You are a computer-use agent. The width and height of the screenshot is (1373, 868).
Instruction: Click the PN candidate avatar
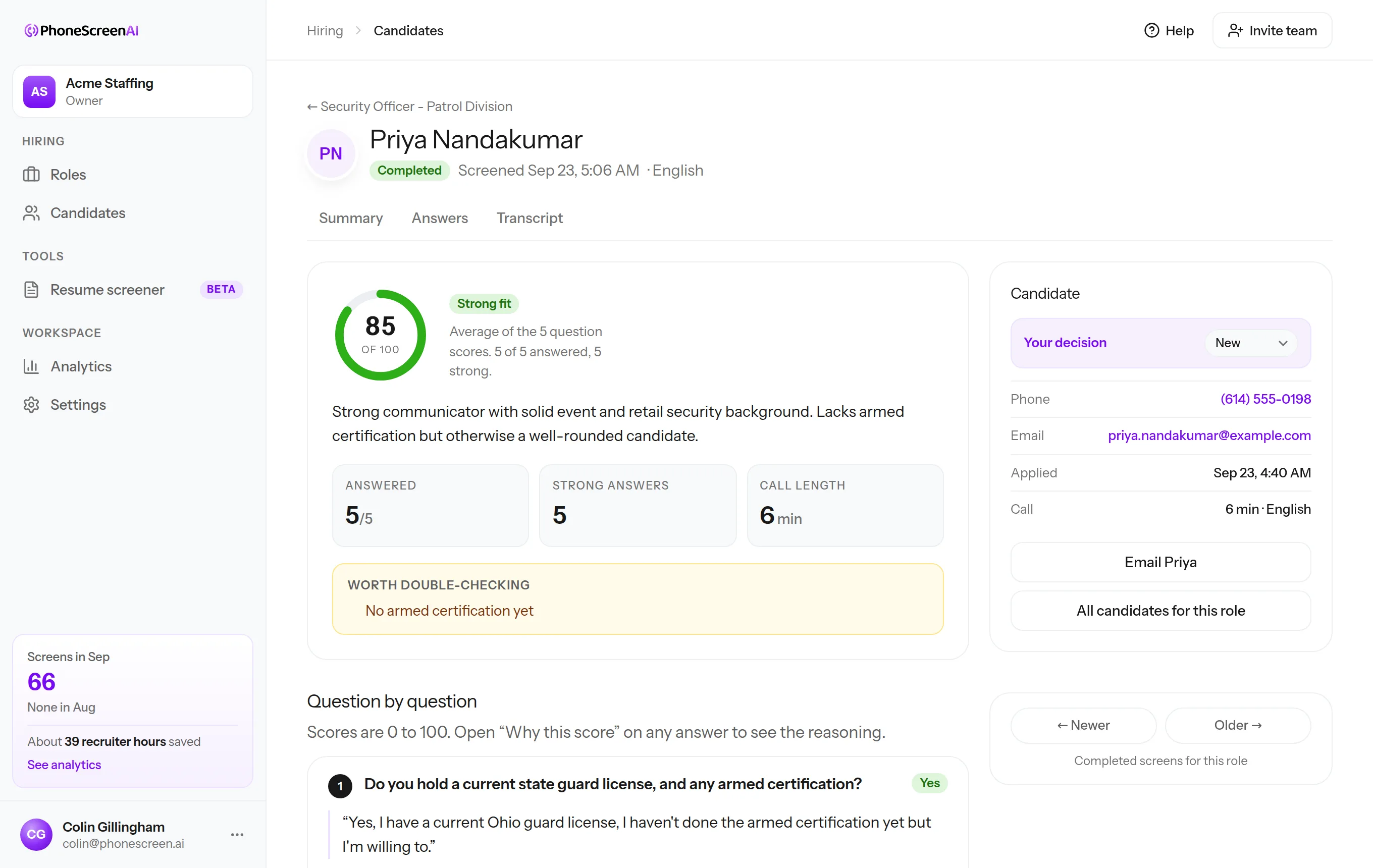tap(331, 153)
